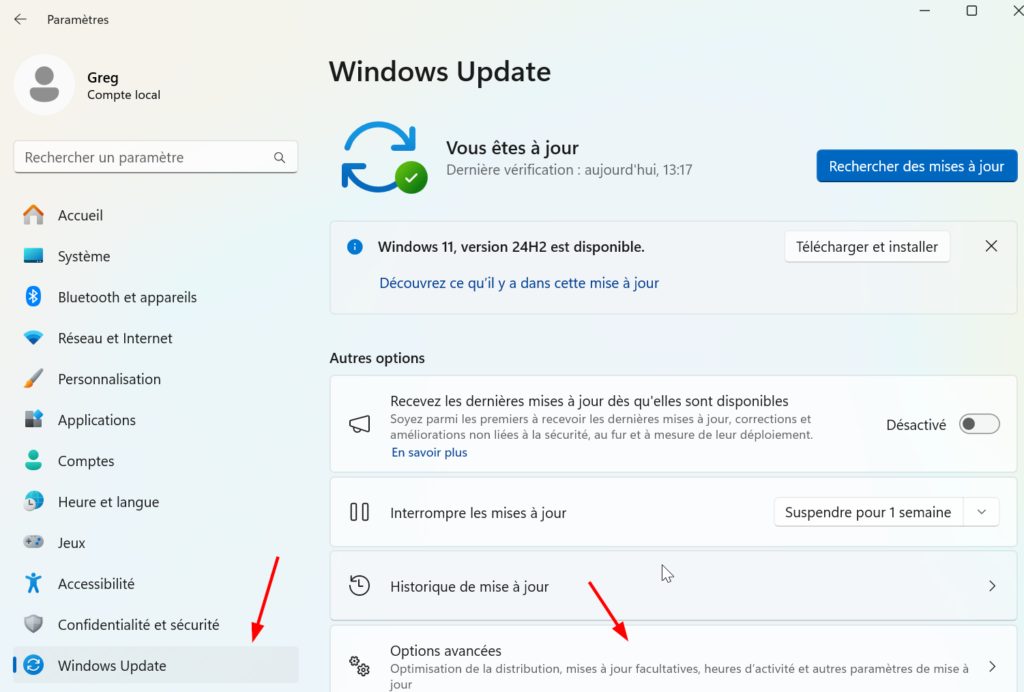Click the Heure et langue globe icon

(x=33, y=501)
